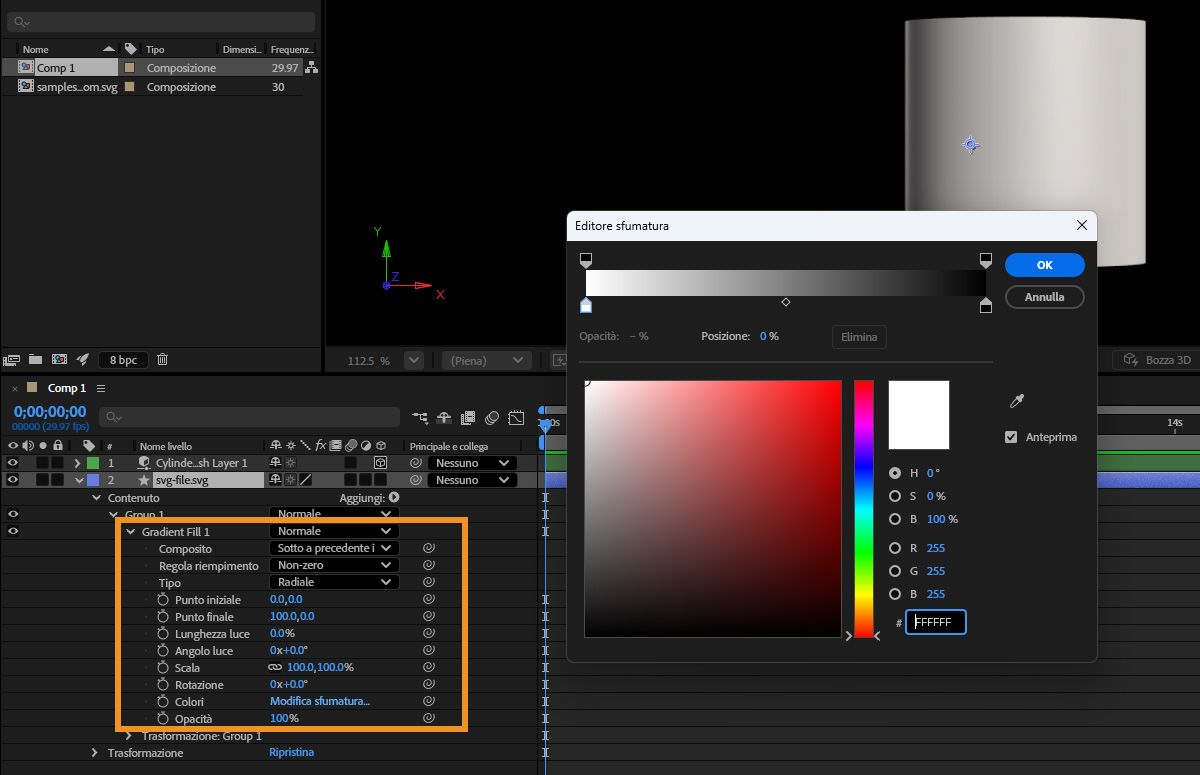Hide the svg-file.svg layer
The image size is (1200, 775).
coord(13,480)
